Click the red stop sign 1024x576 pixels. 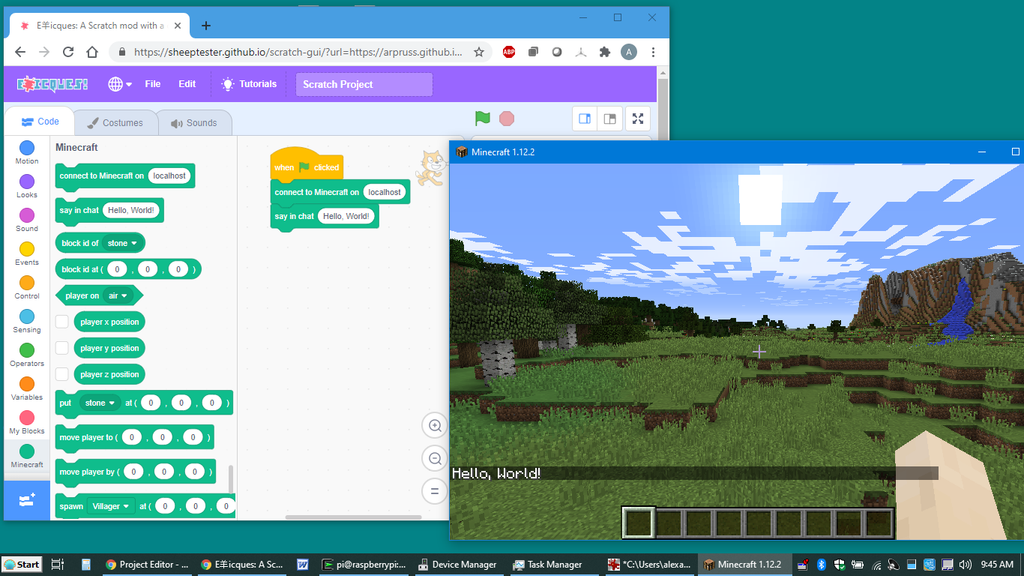507,118
